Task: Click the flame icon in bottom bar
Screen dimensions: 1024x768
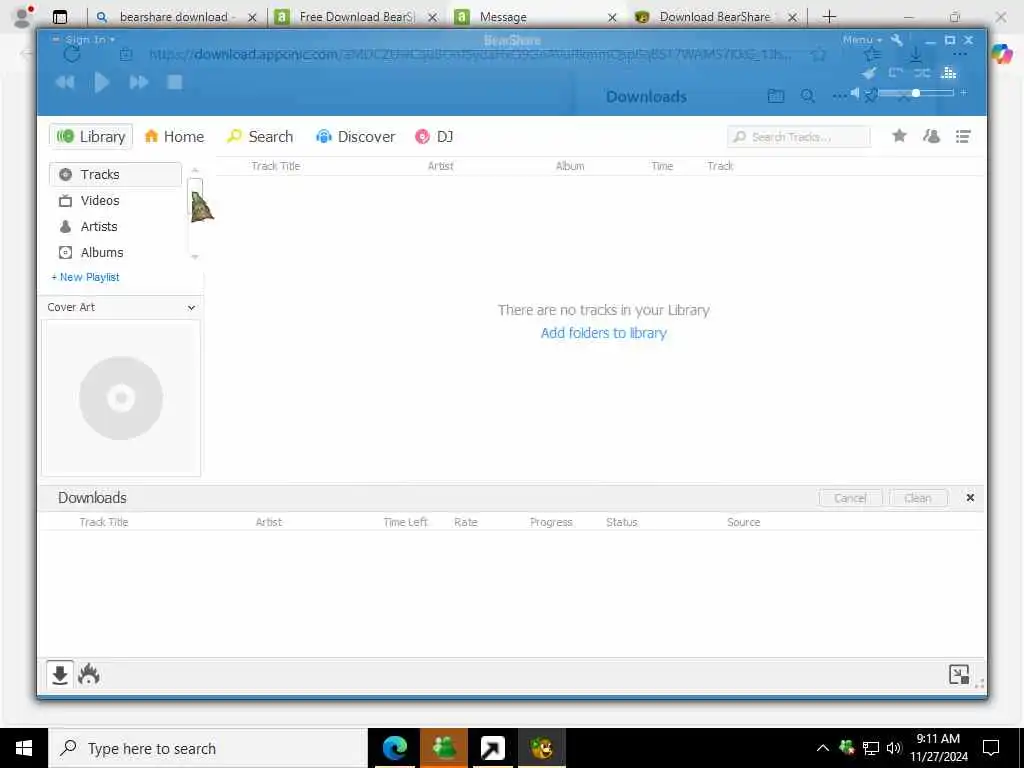Action: (x=89, y=675)
